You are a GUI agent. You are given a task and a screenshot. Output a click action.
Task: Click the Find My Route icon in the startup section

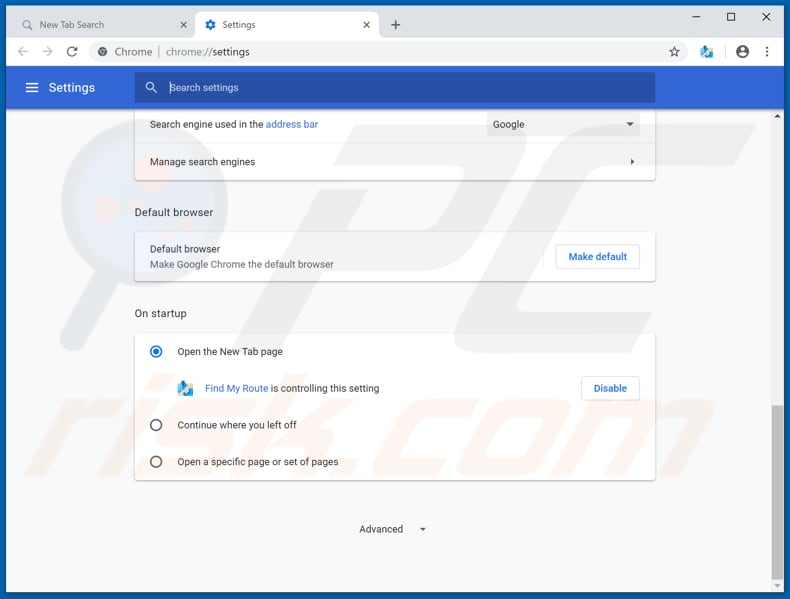(185, 388)
